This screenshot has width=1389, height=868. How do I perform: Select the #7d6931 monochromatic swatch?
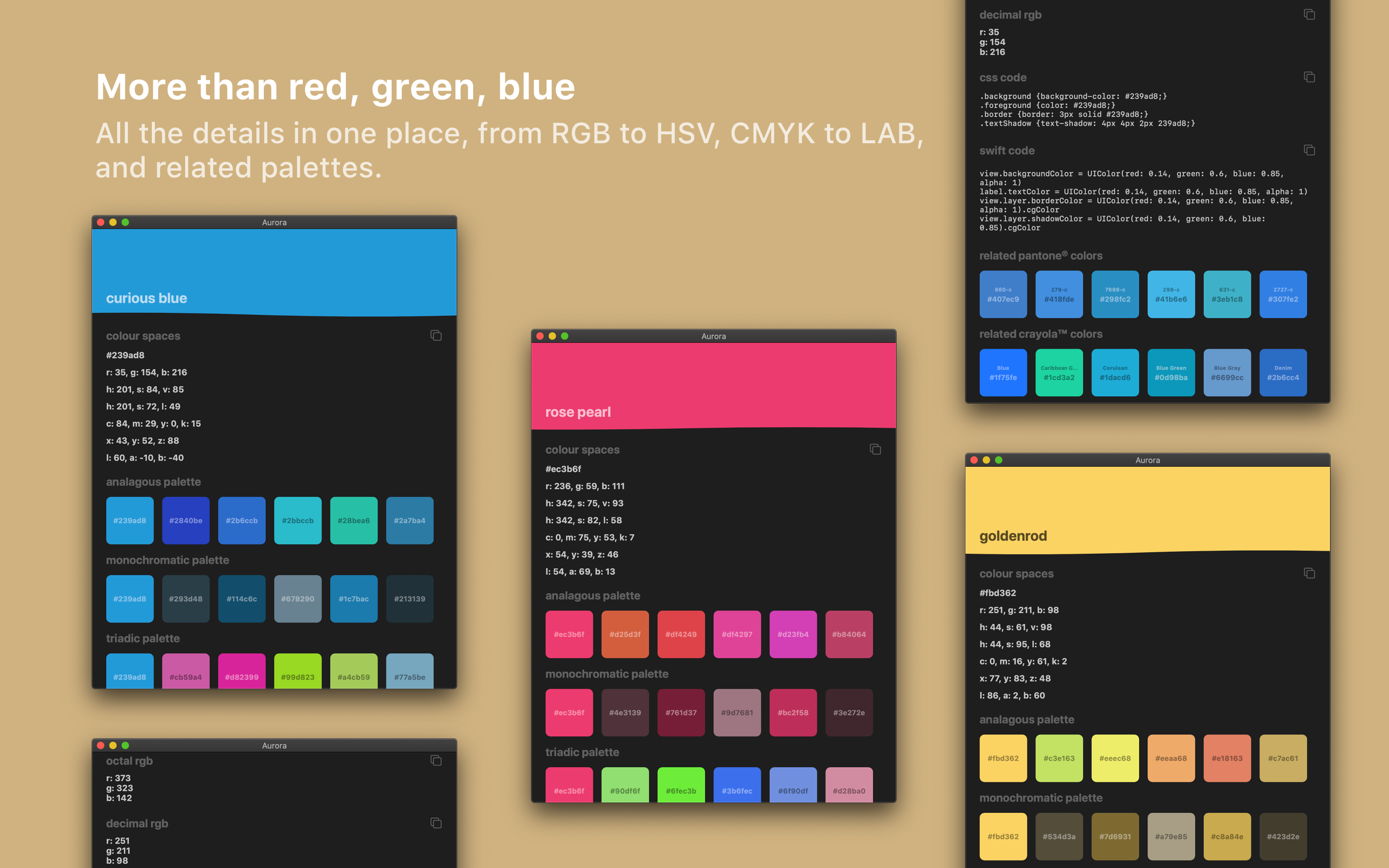(1115, 836)
